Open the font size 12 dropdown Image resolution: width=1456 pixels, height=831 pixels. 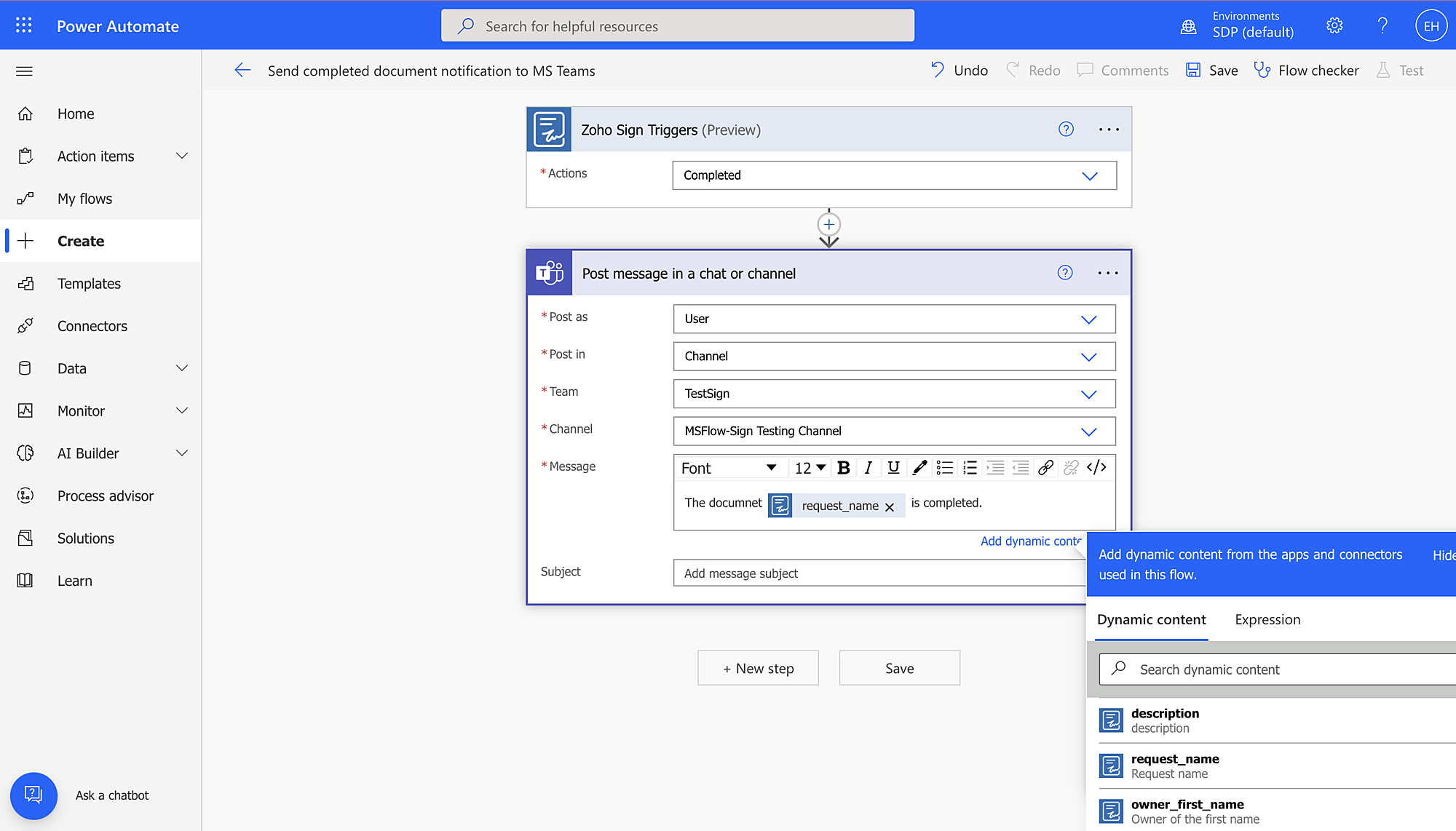810,468
